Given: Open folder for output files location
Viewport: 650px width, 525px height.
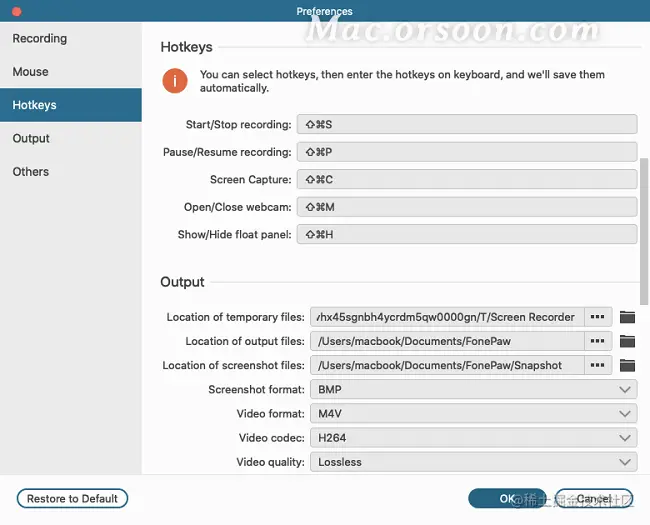Looking at the screenshot, I should (627, 341).
